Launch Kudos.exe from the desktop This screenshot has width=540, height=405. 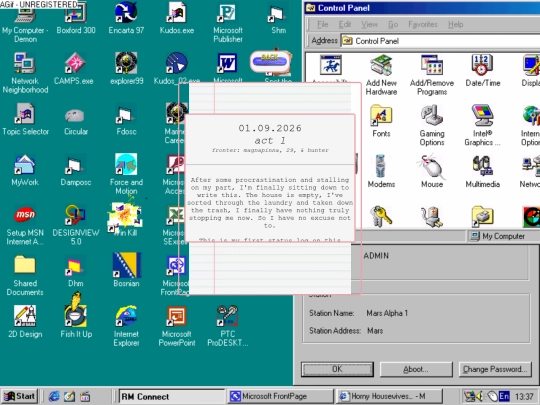point(177,17)
